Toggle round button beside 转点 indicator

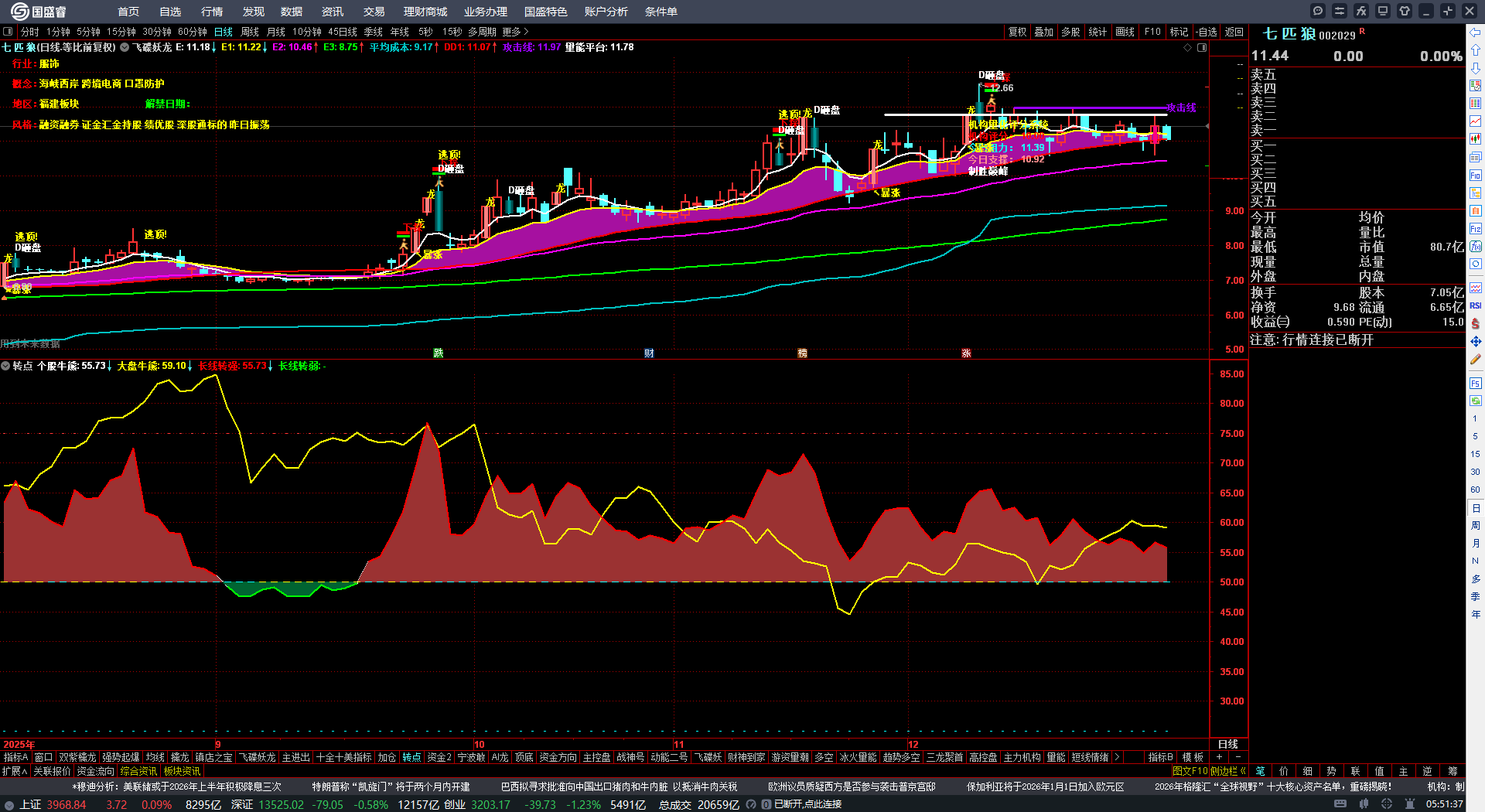5,366
